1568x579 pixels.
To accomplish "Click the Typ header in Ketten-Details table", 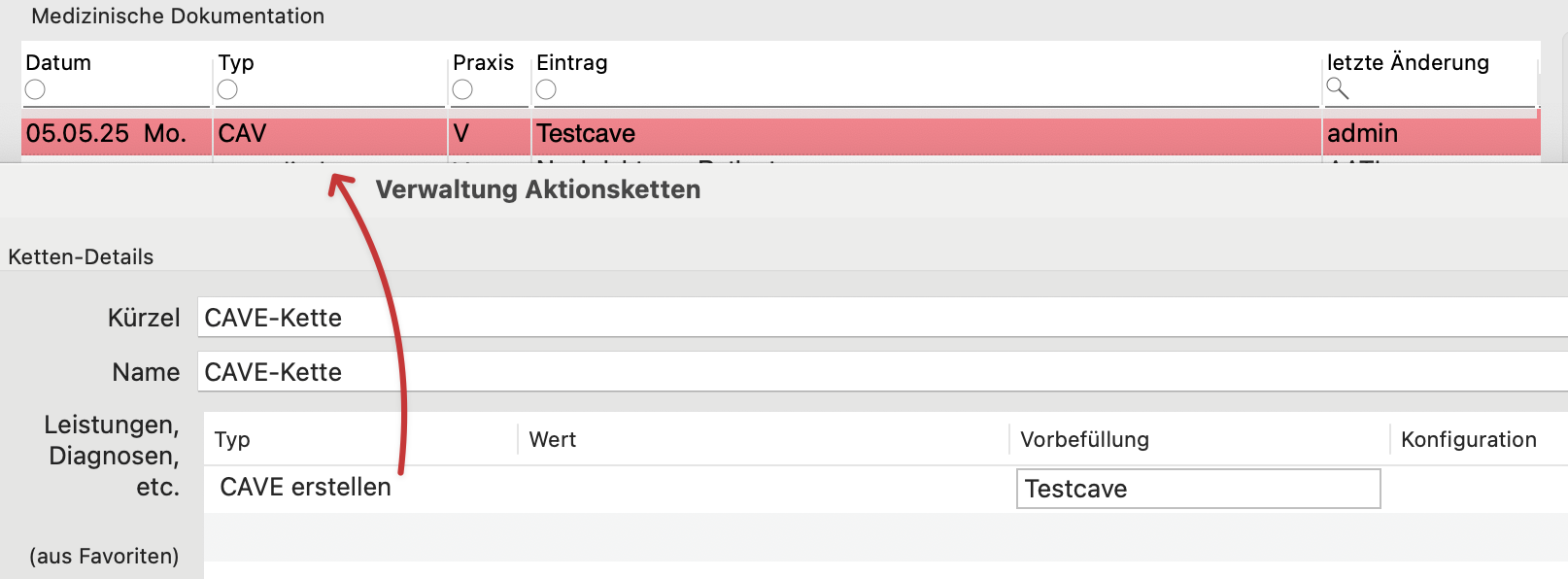I will point(232,439).
